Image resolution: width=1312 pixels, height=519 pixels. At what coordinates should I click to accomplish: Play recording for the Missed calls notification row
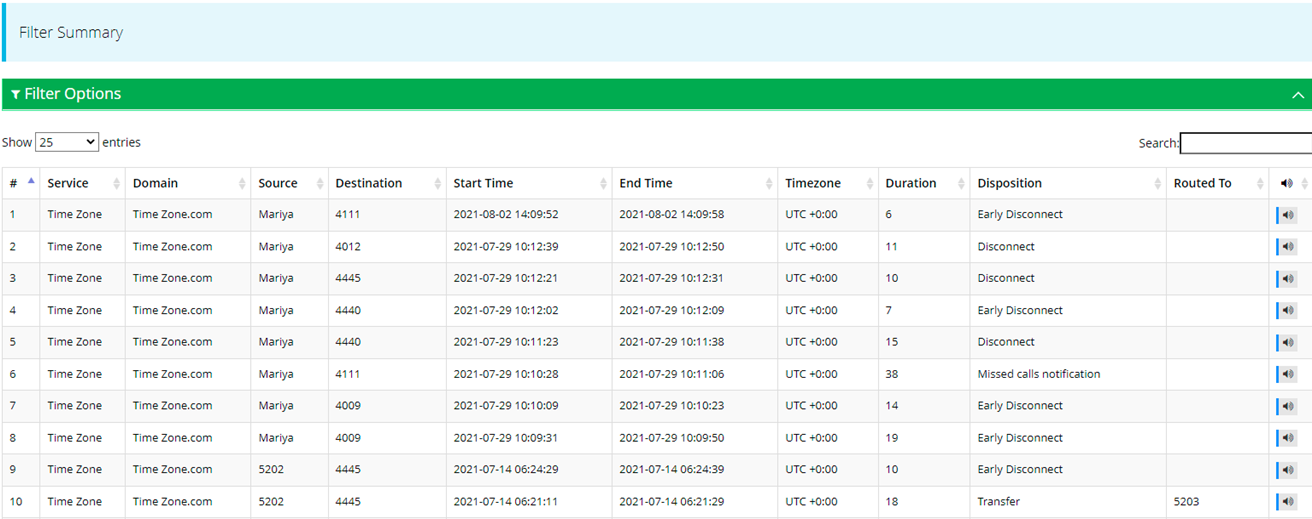1287,374
